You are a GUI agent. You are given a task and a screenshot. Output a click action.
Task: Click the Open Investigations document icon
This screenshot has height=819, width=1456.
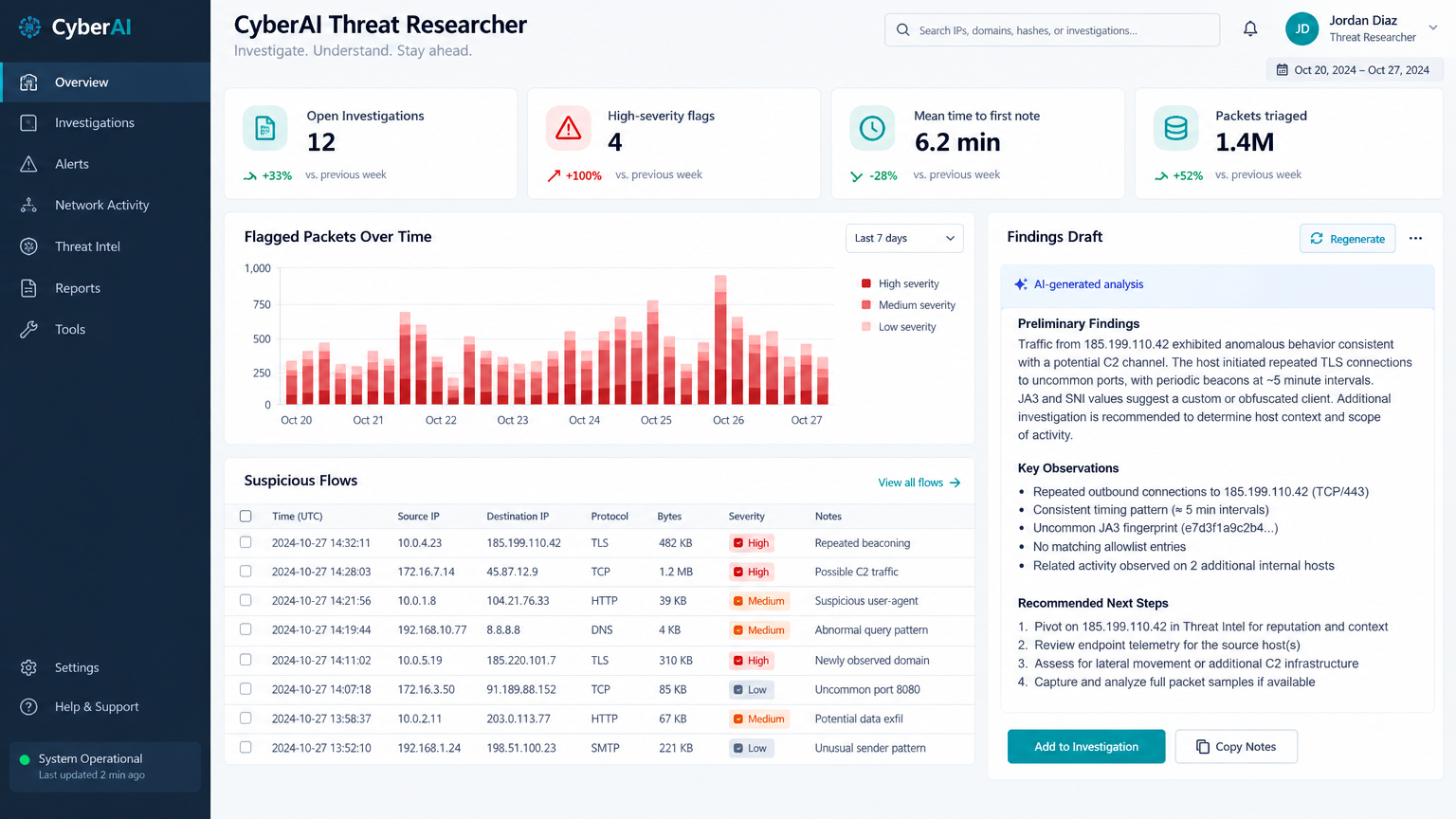click(x=265, y=128)
